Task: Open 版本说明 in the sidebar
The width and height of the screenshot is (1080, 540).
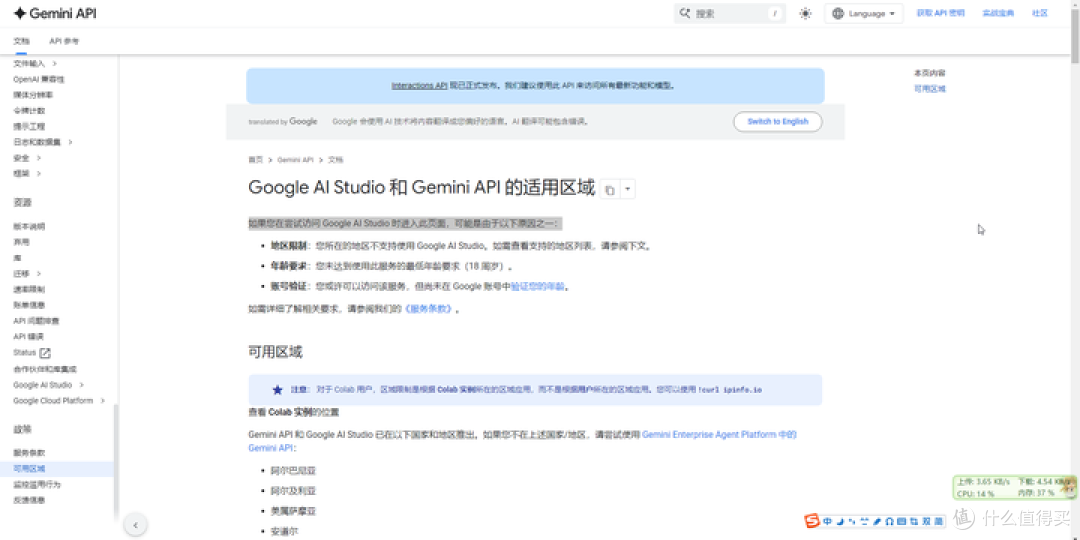Action: pyautogui.click(x=29, y=227)
